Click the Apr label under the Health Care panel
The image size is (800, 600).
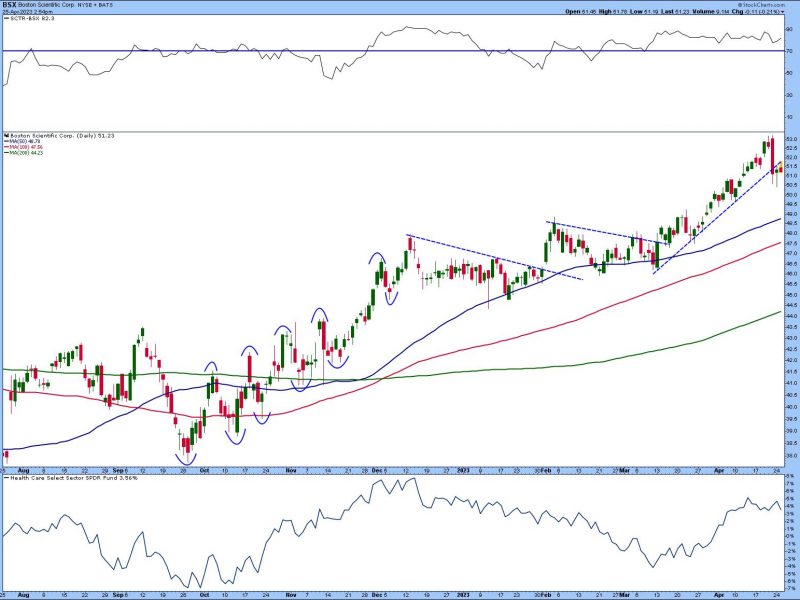click(718, 595)
